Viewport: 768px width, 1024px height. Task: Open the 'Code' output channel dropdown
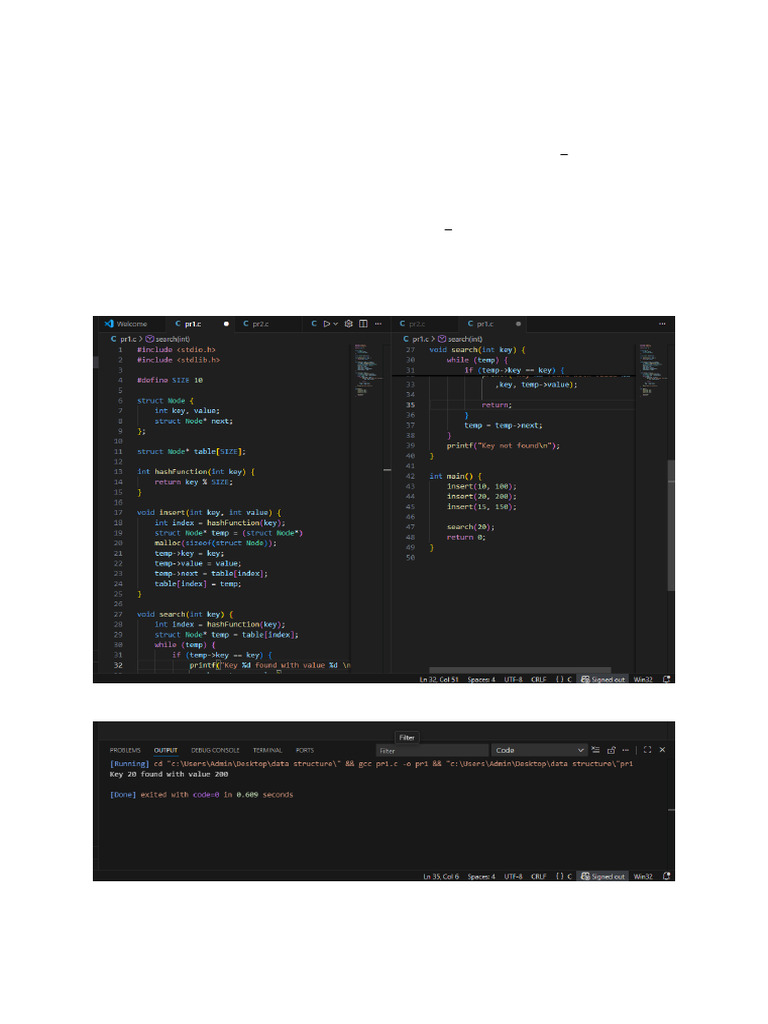[x=539, y=750]
